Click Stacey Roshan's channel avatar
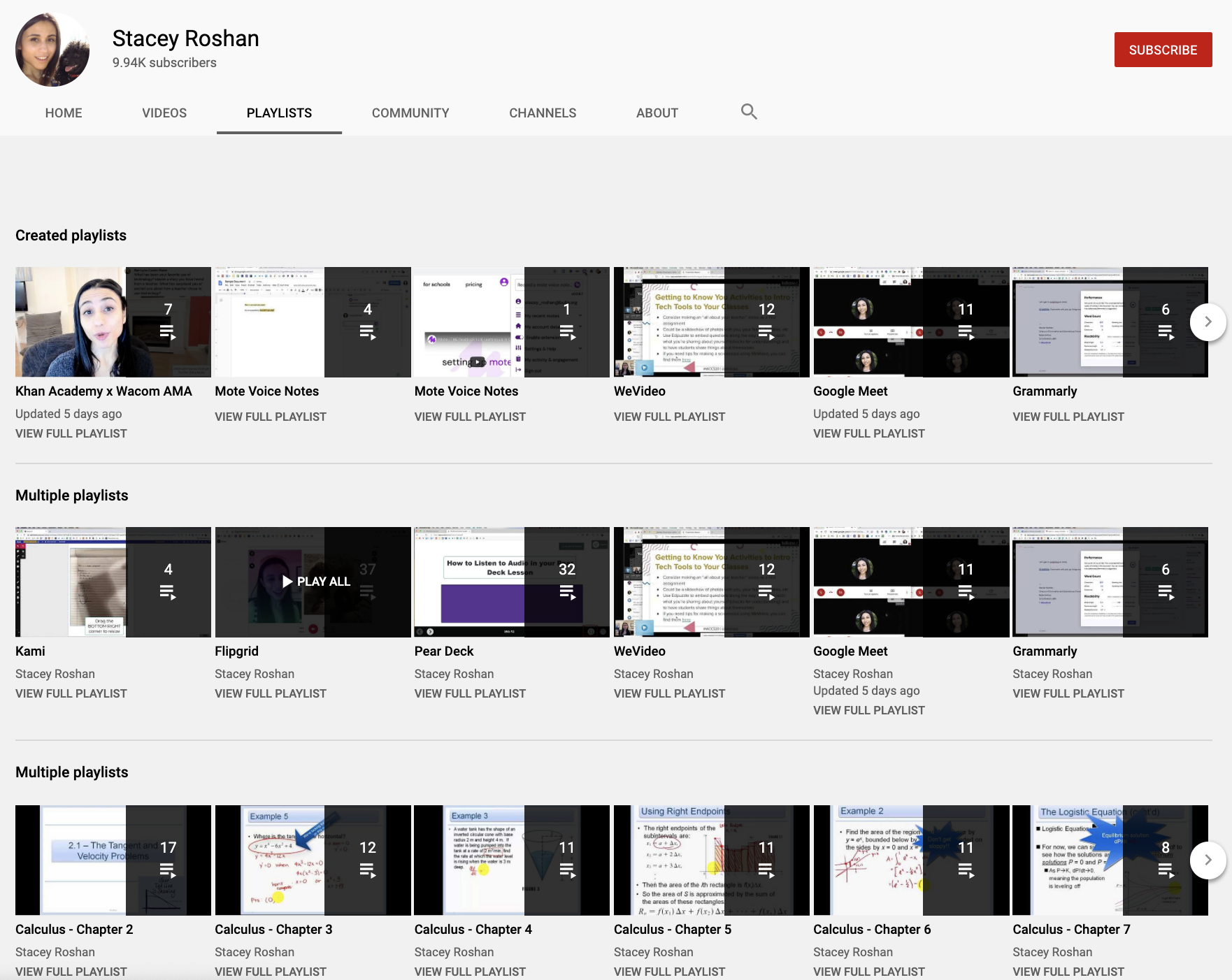Viewport: 1232px width, 980px height. 52,49
